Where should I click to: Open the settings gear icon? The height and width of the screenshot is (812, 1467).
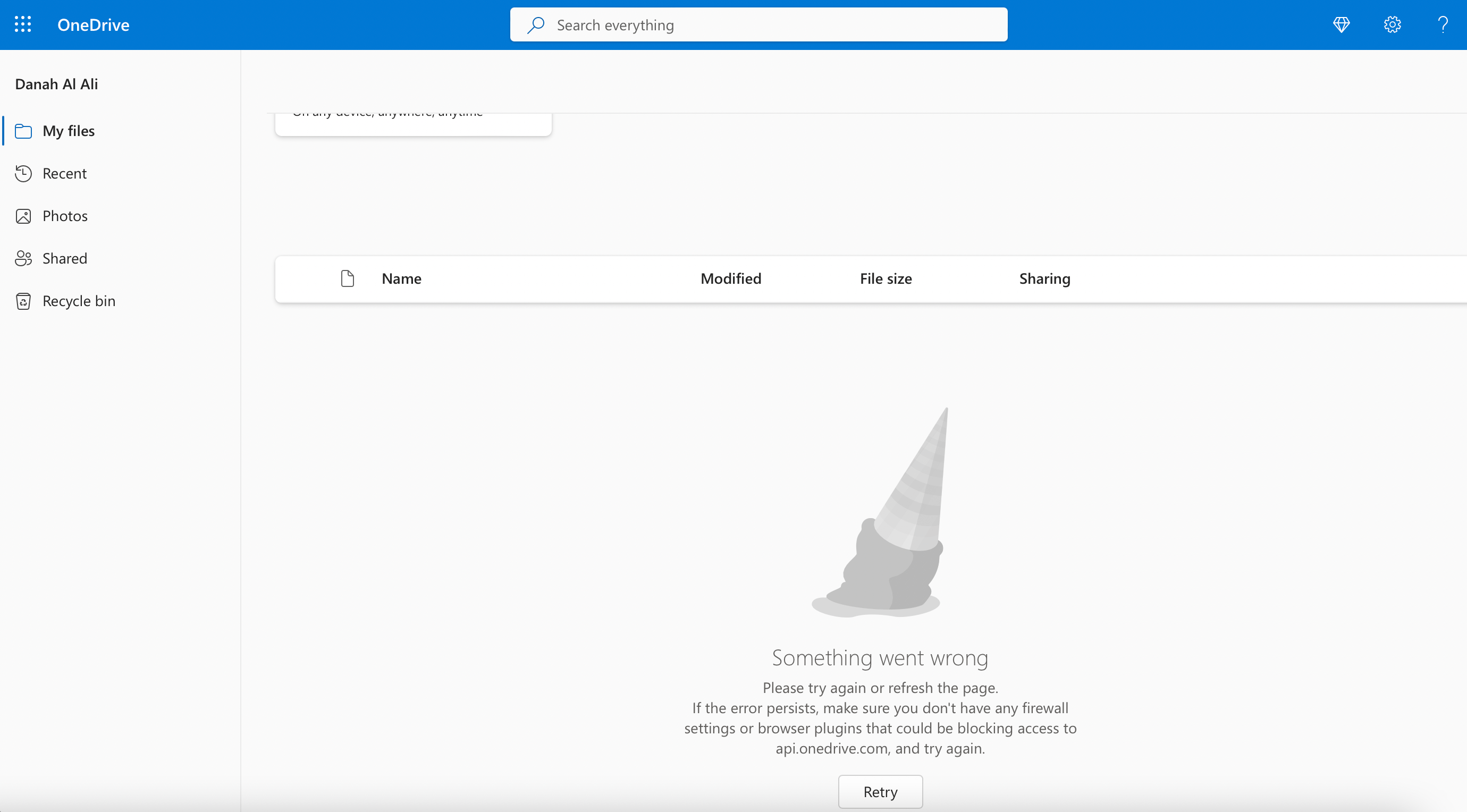click(x=1392, y=24)
